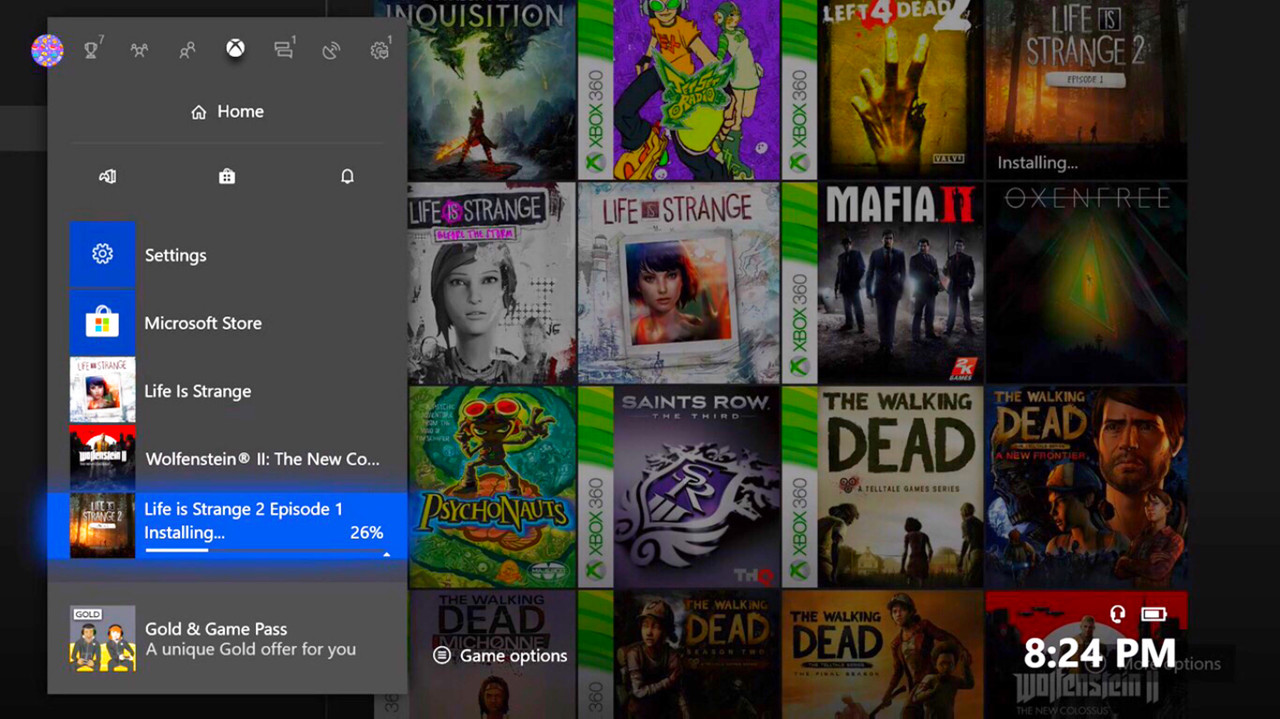Open the Multiplayer tab icon
1280x719 pixels.
point(139,50)
